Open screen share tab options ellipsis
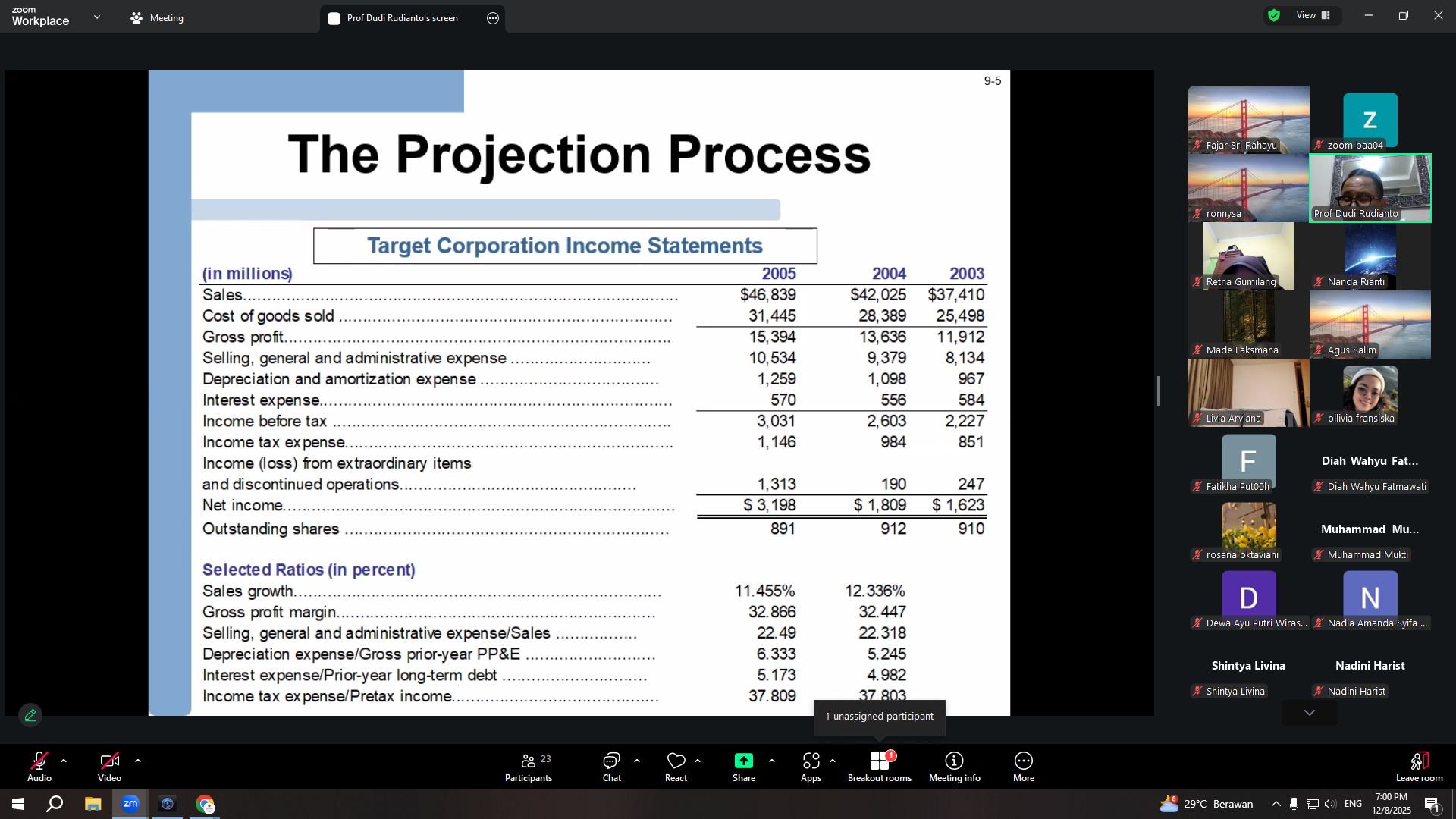Screen dimensions: 1456x819 [x=493, y=18]
